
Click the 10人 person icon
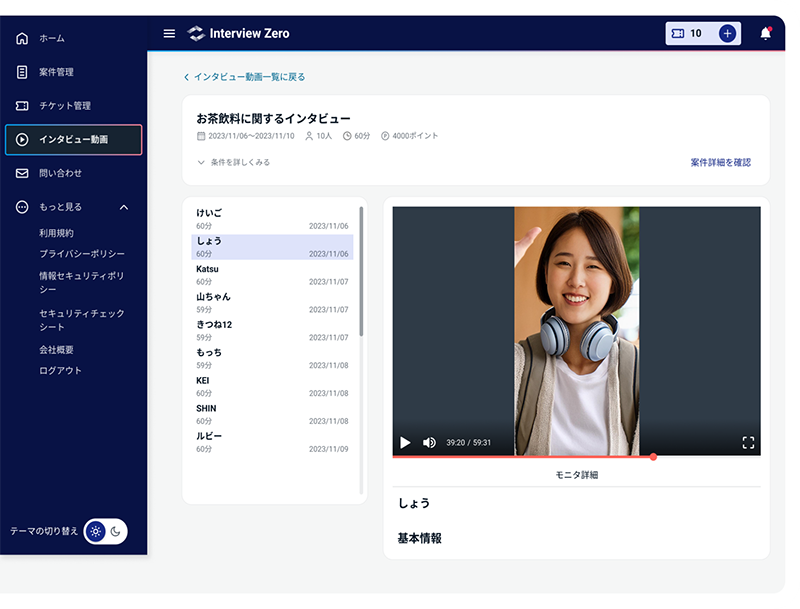click(309, 136)
